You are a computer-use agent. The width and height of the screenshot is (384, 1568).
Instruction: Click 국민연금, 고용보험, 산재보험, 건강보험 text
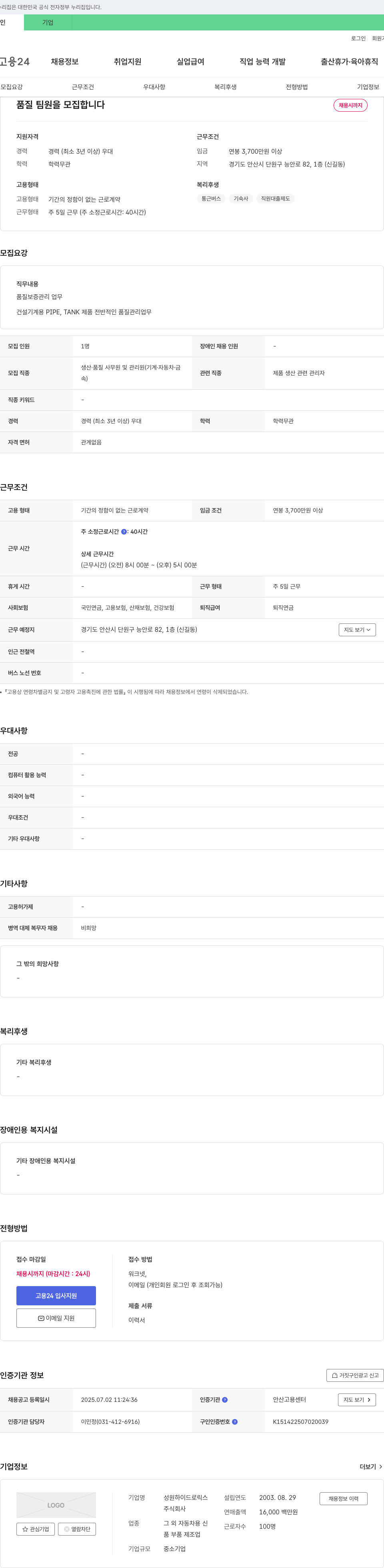click(x=128, y=607)
